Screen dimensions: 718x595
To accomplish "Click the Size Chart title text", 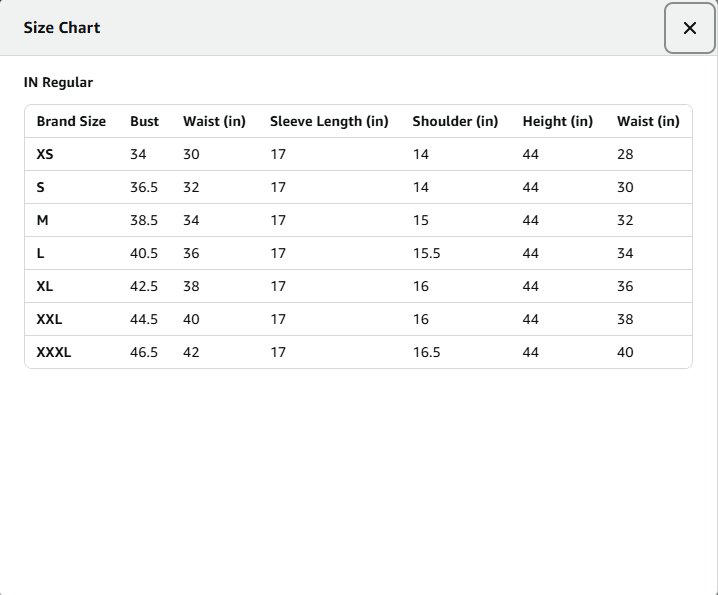I will 62,28.
